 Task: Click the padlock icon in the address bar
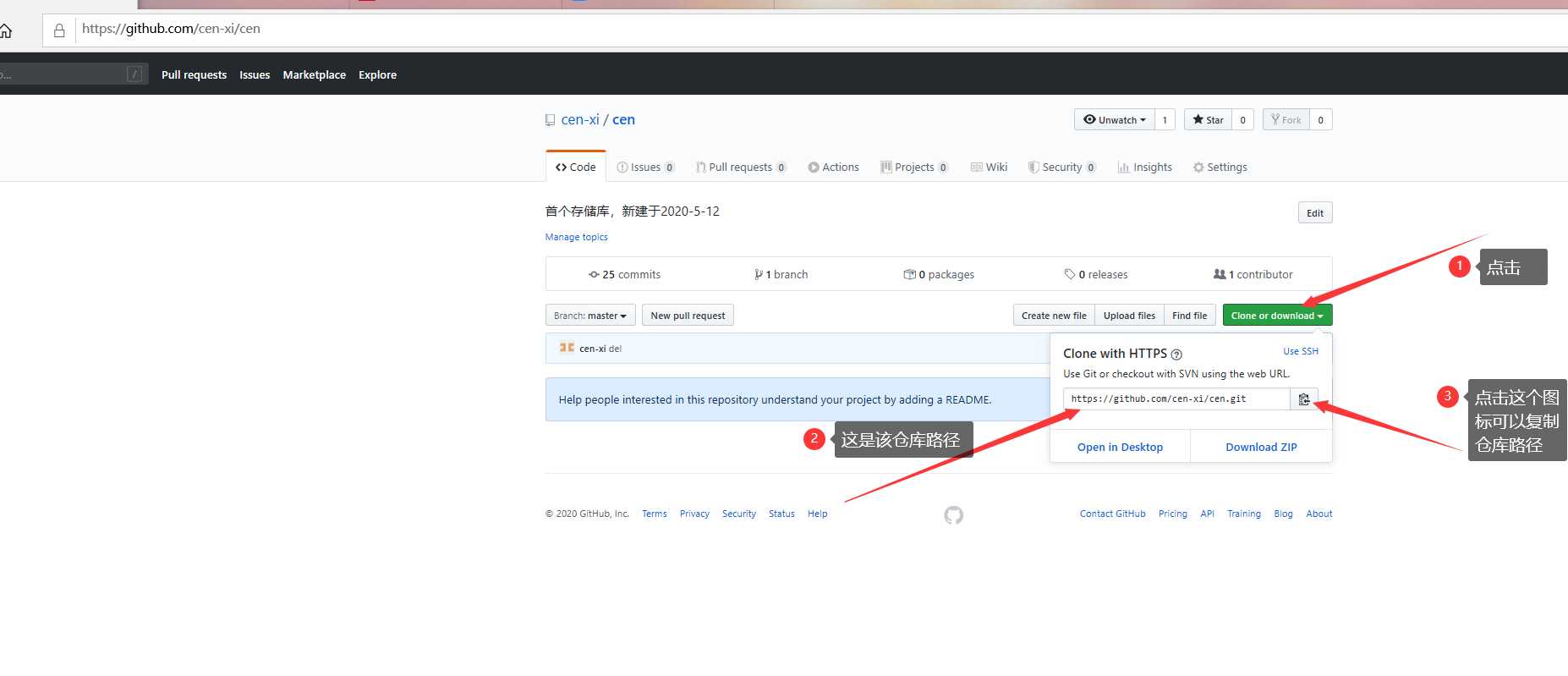point(59,30)
